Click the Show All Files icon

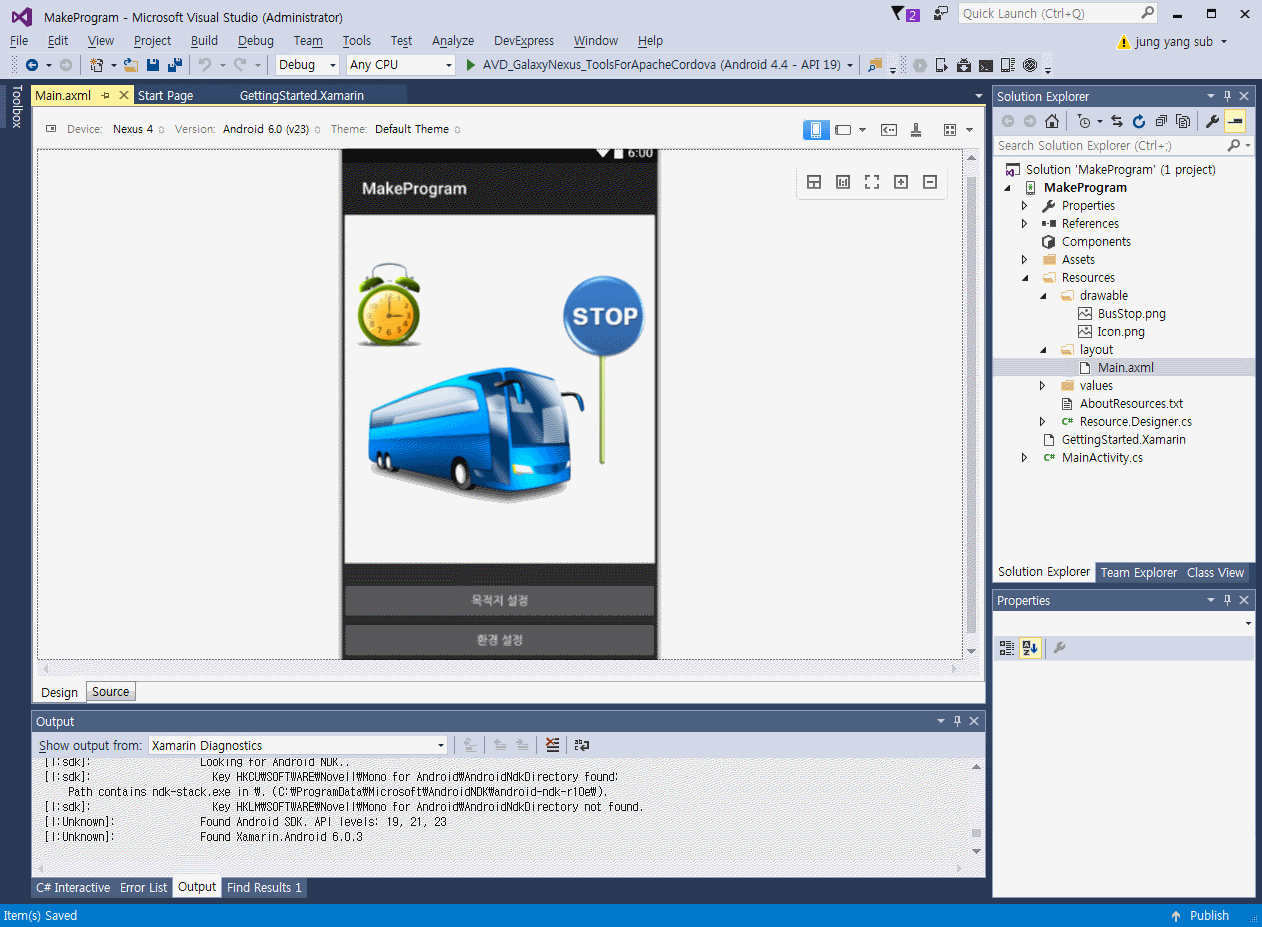(x=1183, y=121)
